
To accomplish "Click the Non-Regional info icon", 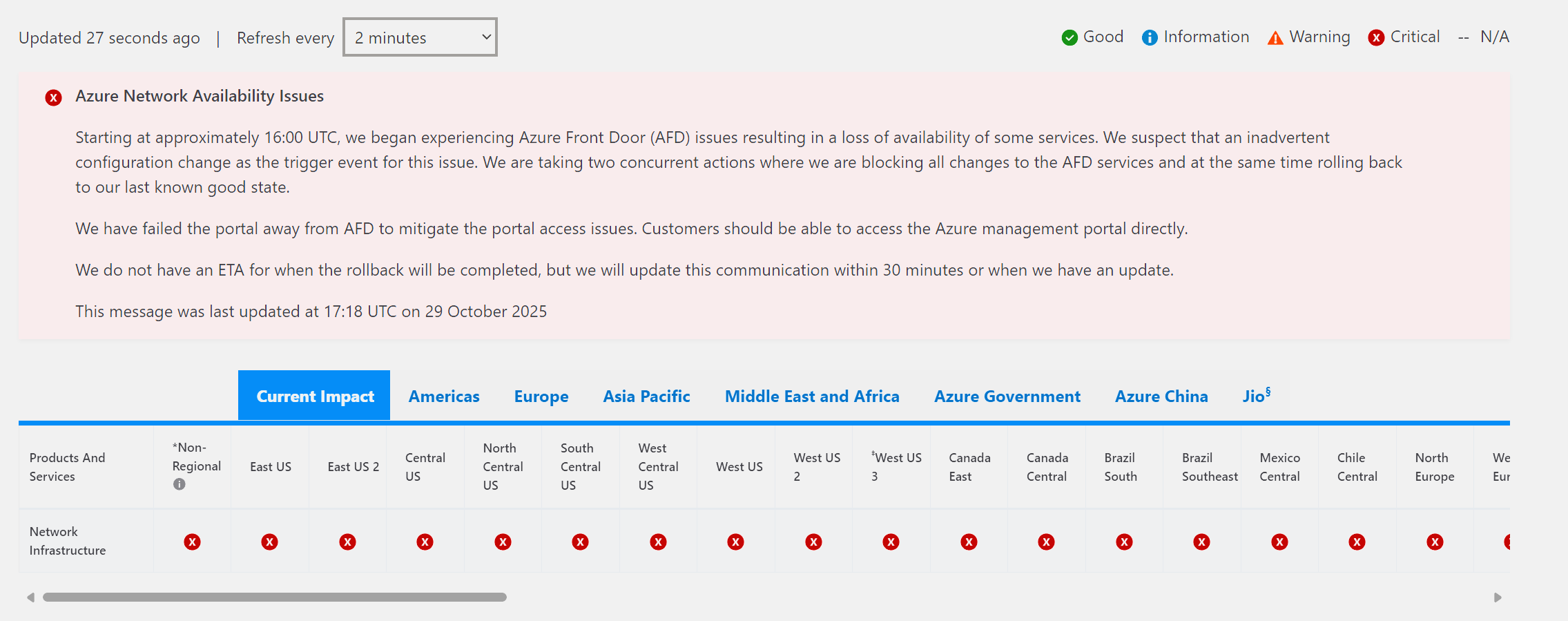I will click(x=180, y=484).
